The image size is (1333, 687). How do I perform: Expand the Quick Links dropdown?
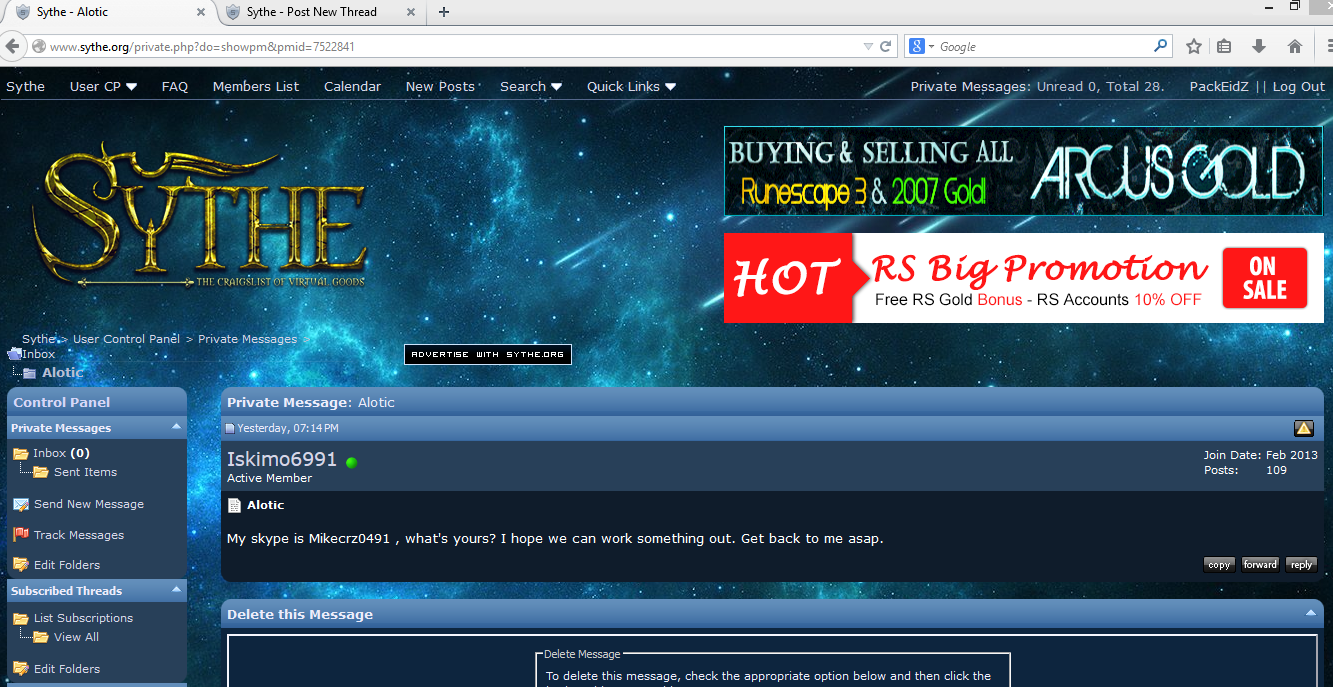coord(631,86)
